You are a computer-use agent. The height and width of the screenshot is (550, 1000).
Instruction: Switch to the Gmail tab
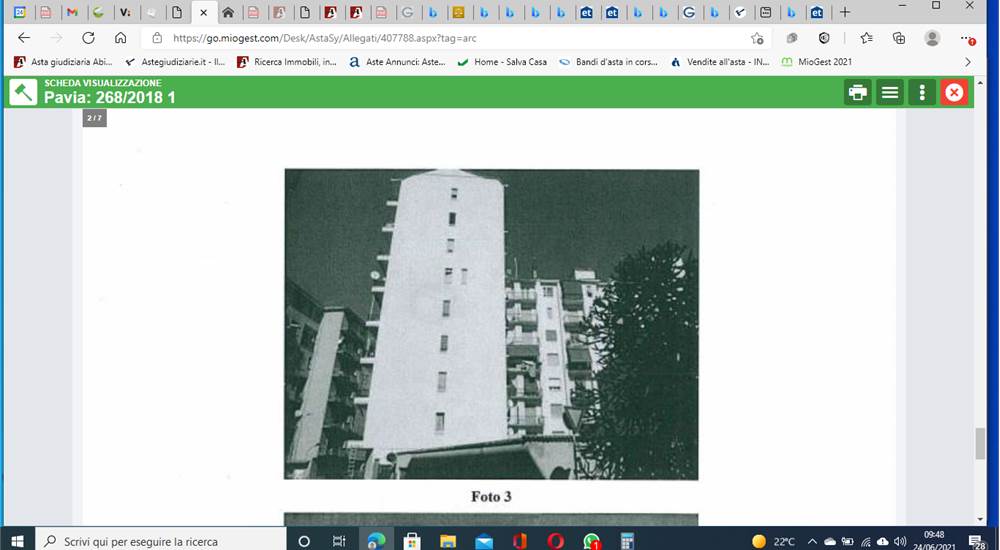(72, 12)
